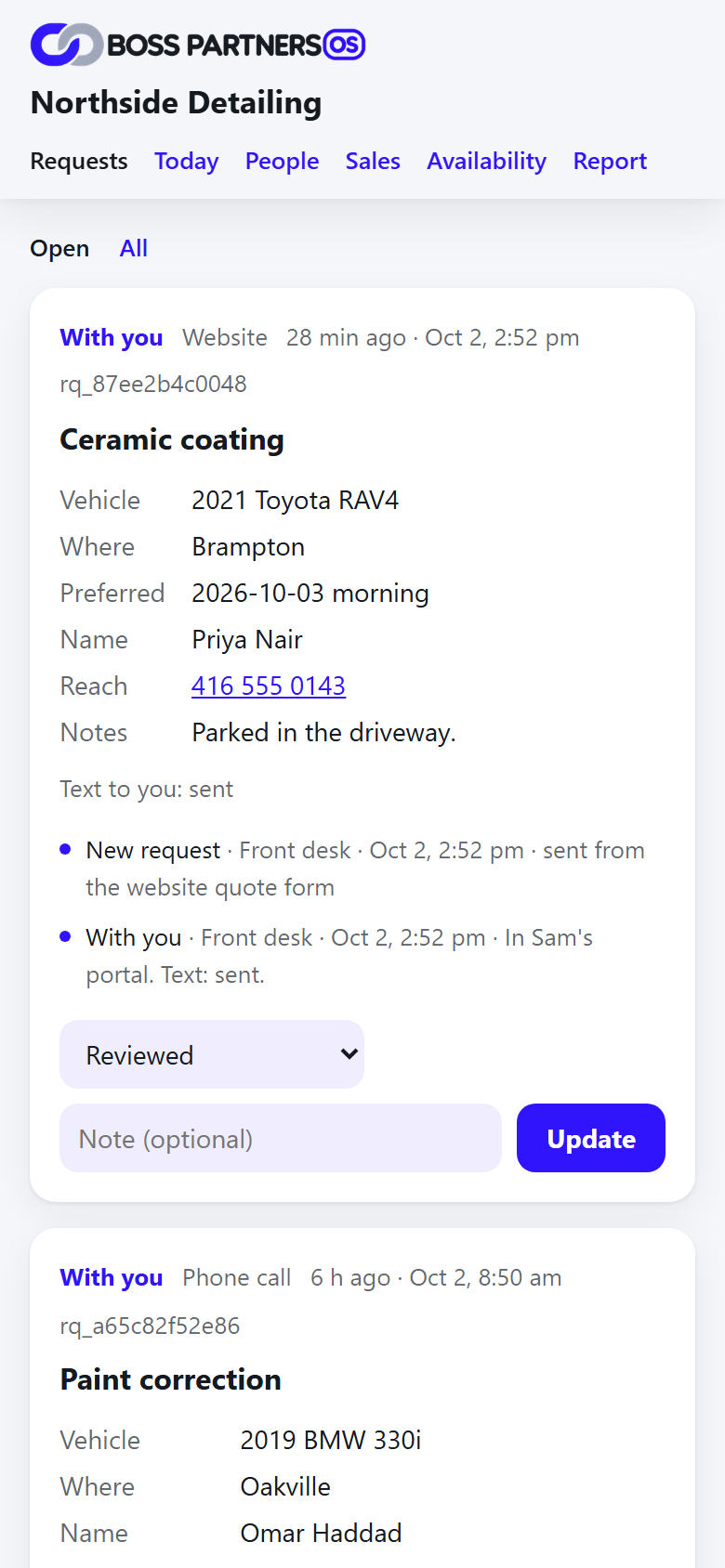Open the Reviewed status dropdown
This screenshot has width=725, height=1568.
tap(212, 1054)
